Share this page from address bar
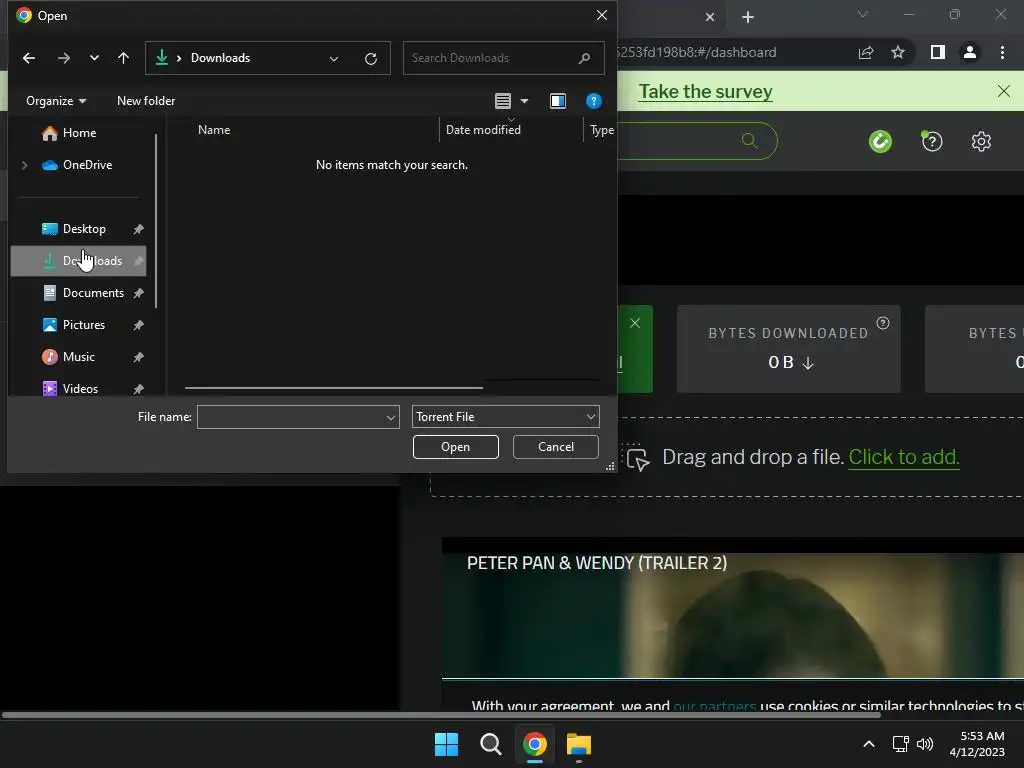Screen dimensions: 1024x768 (x=866, y=52)
